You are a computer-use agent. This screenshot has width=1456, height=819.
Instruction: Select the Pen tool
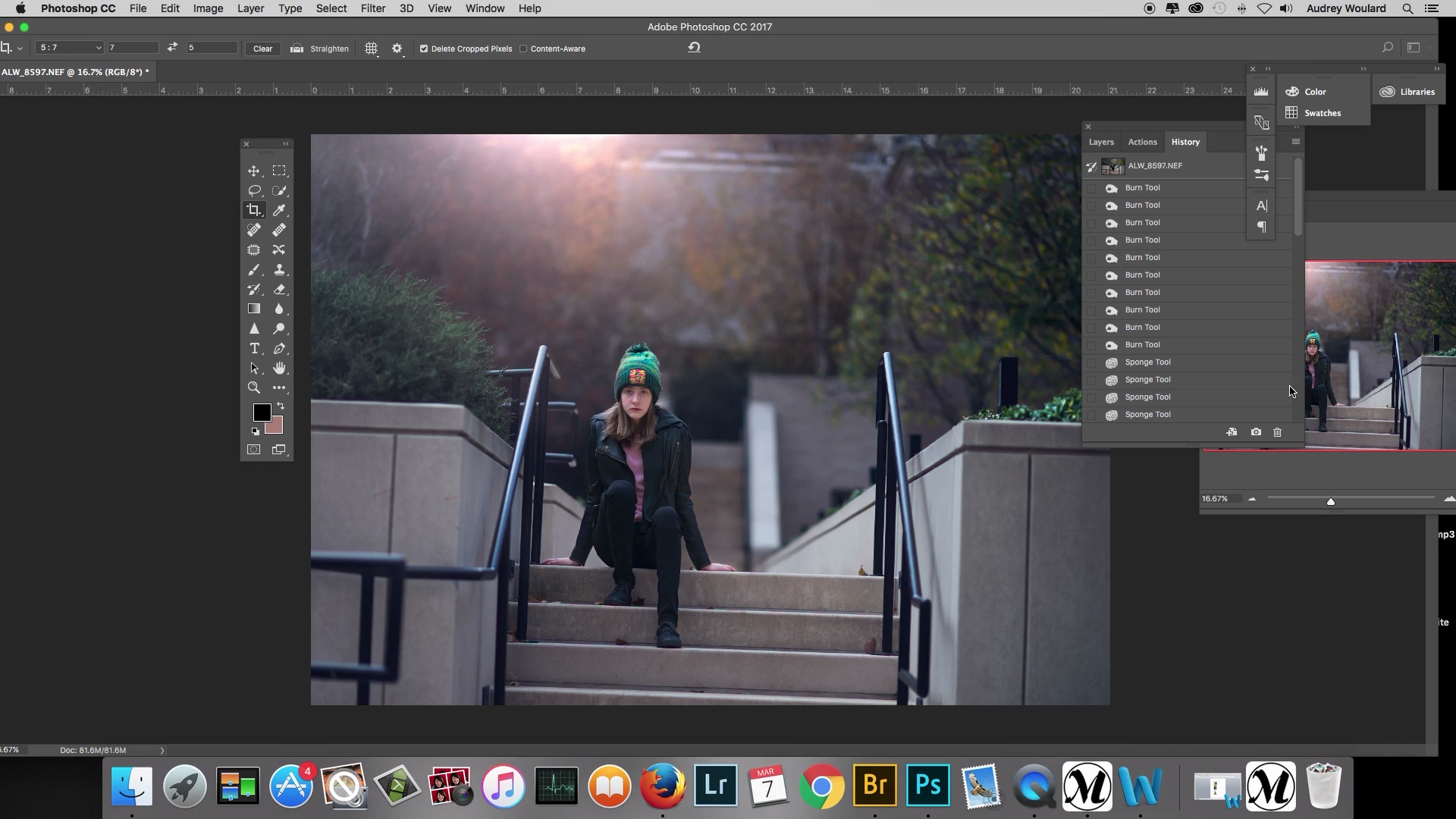[279, 348]
